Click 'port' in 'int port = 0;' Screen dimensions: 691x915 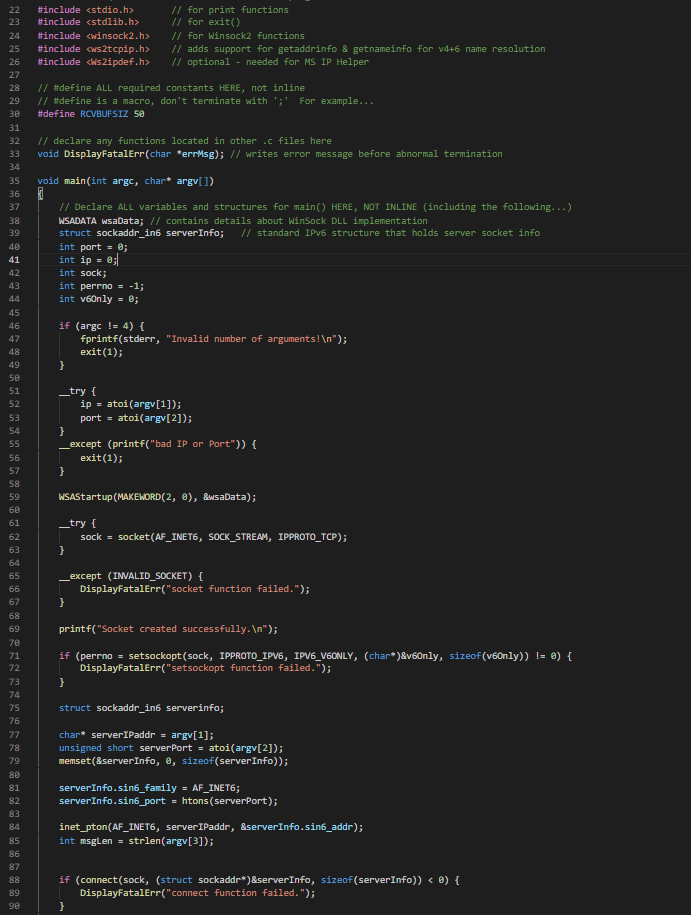tap(90, 247)
